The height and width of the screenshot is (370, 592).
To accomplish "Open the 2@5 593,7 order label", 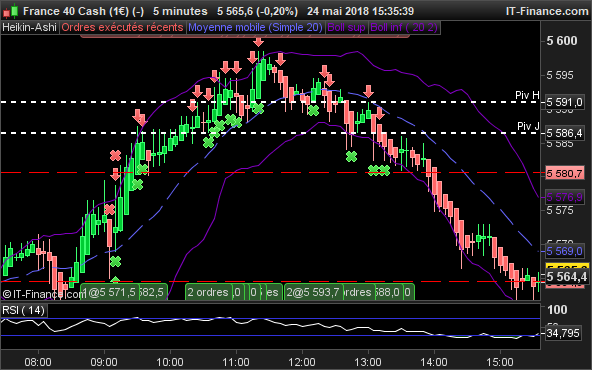I will (x=313, y=292).
